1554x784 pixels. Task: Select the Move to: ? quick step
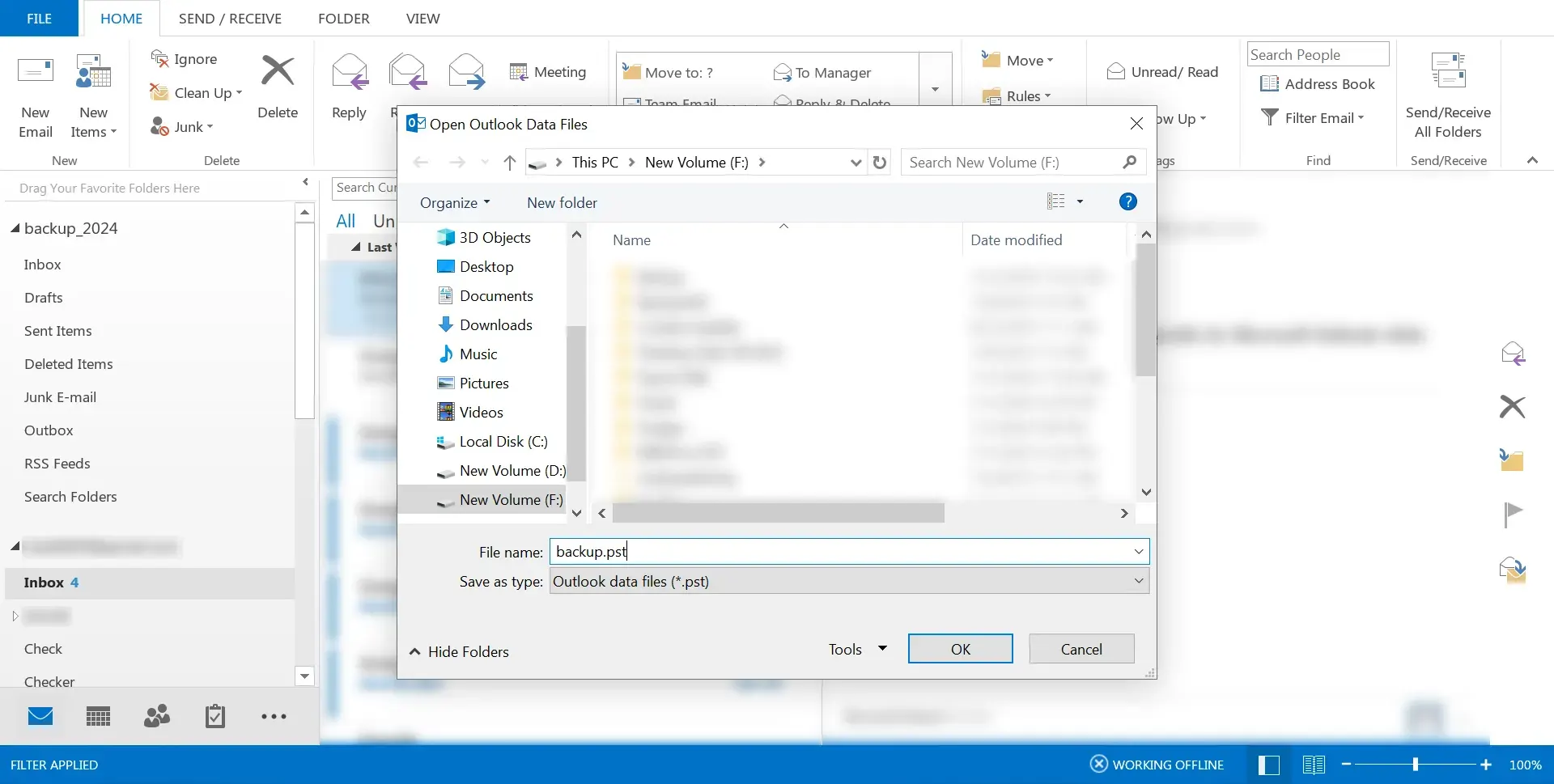(668, 73)
